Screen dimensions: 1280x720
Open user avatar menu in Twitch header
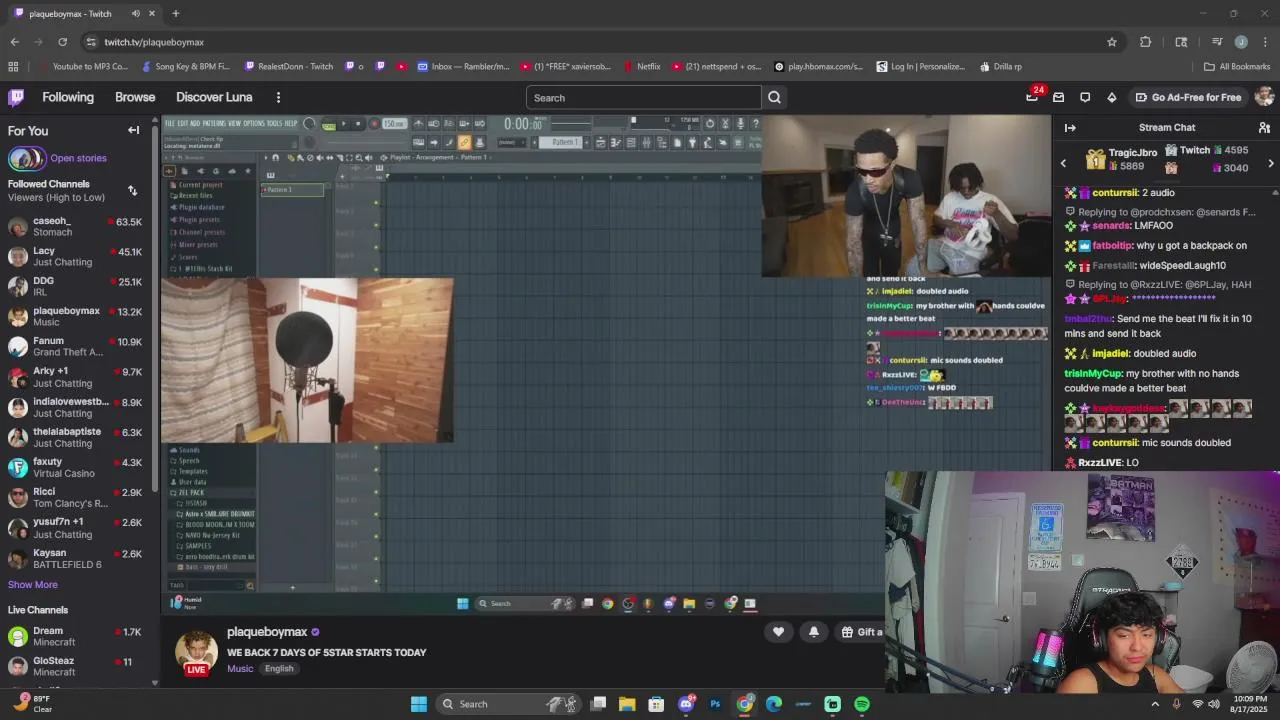click(x=1263, y=97)
